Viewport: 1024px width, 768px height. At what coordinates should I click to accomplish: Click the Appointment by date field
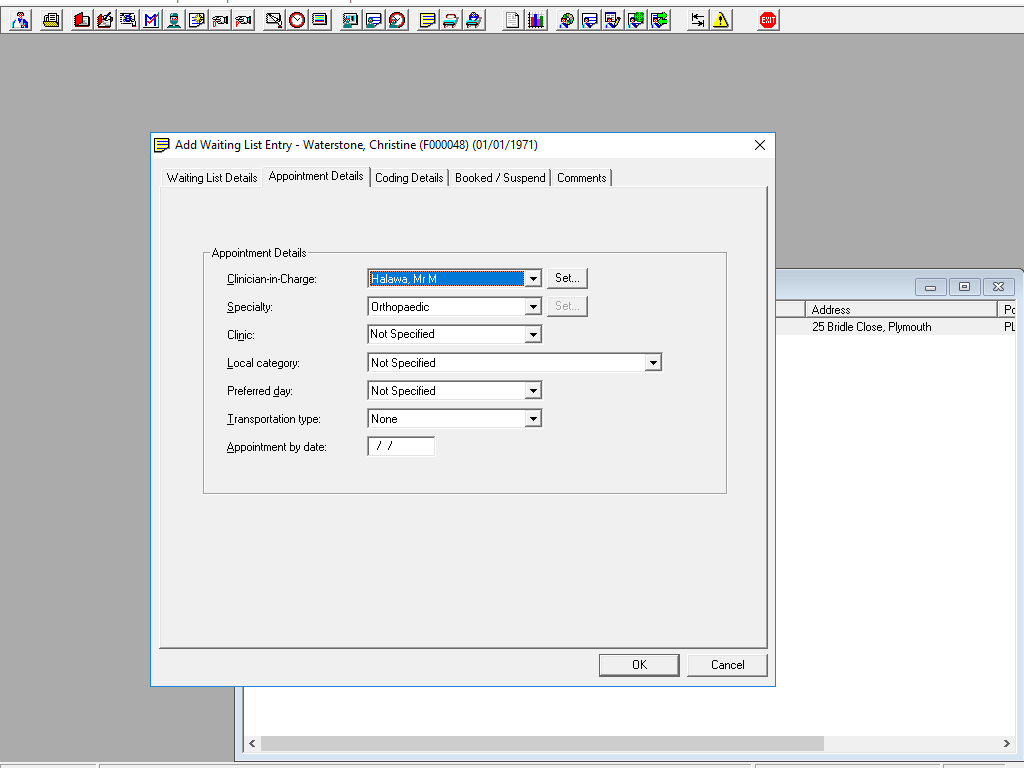click(401, 446)
